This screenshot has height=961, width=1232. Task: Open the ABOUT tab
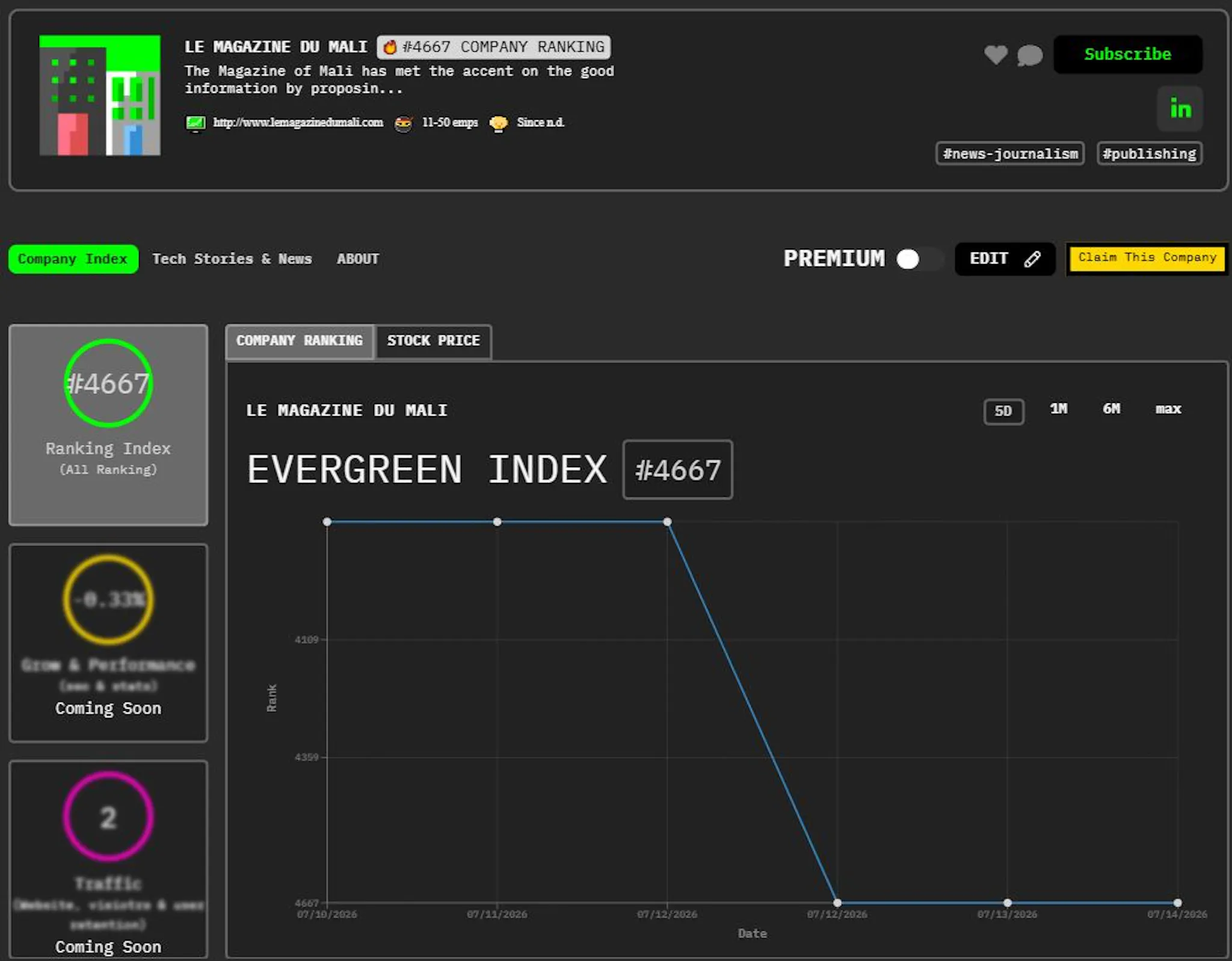[x=358, y=259]
